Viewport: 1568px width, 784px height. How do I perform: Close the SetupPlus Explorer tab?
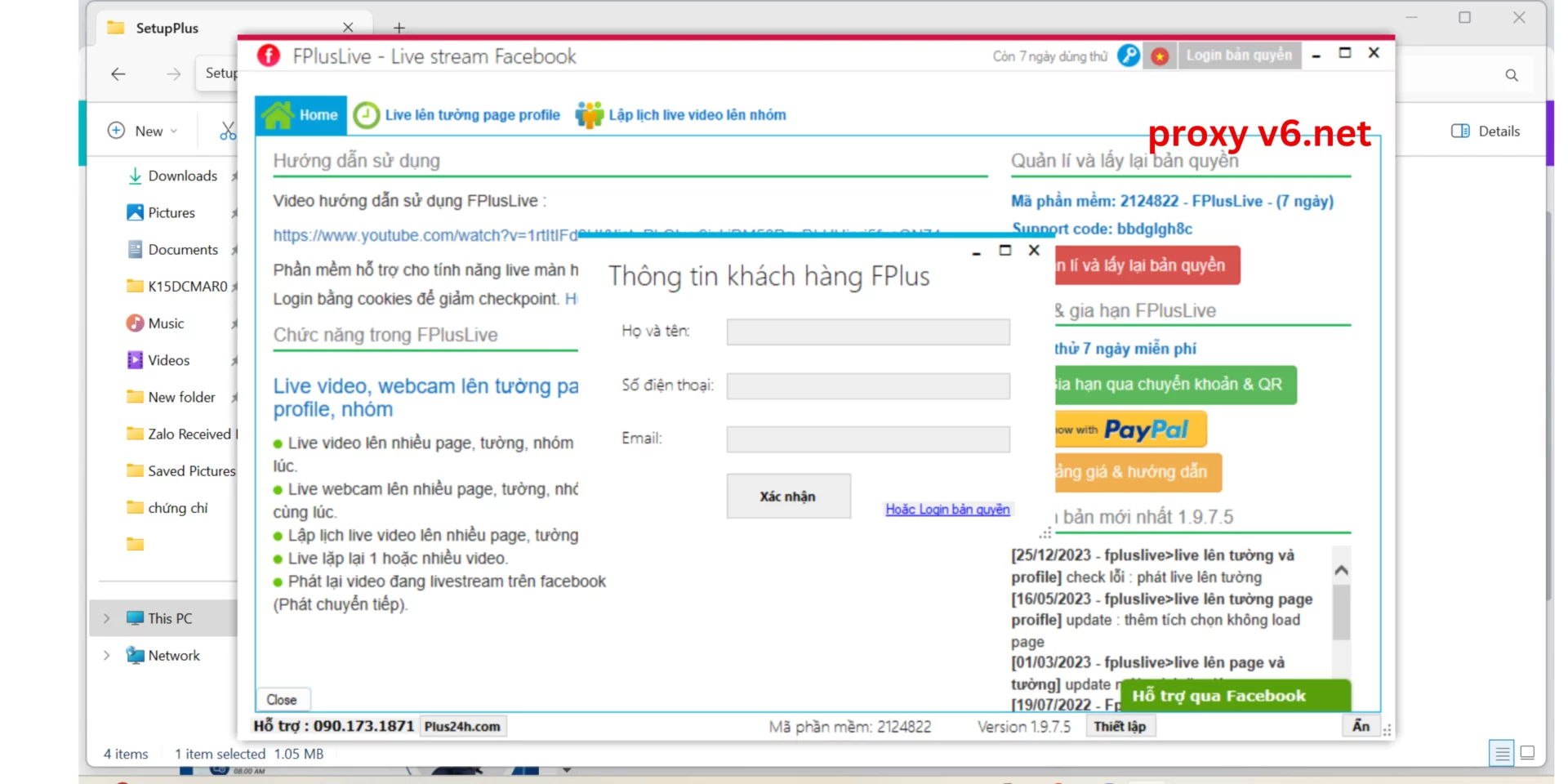[x=348, y=28]
